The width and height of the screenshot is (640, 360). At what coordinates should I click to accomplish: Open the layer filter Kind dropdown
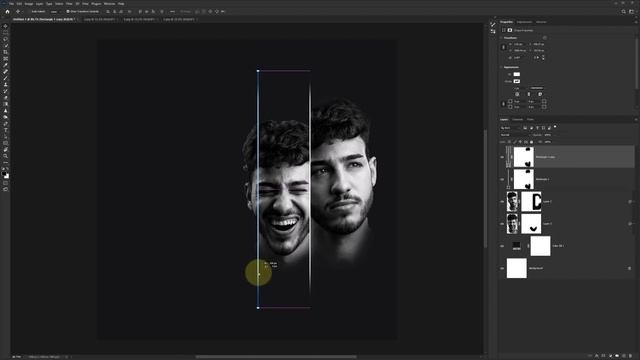pyautogui.click(x=510, y=128)
